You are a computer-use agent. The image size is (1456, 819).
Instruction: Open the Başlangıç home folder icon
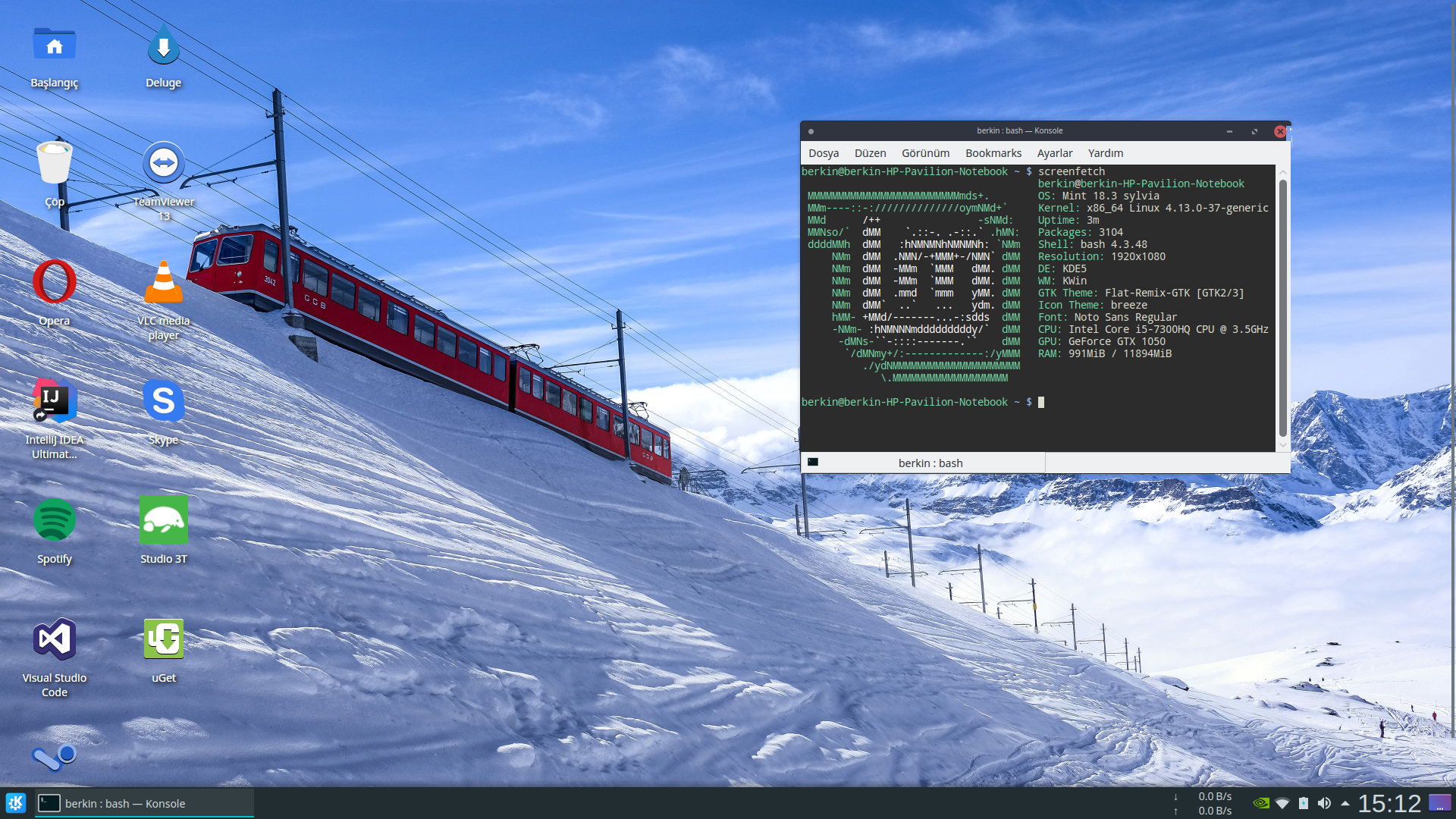click(x=55, y=45)
